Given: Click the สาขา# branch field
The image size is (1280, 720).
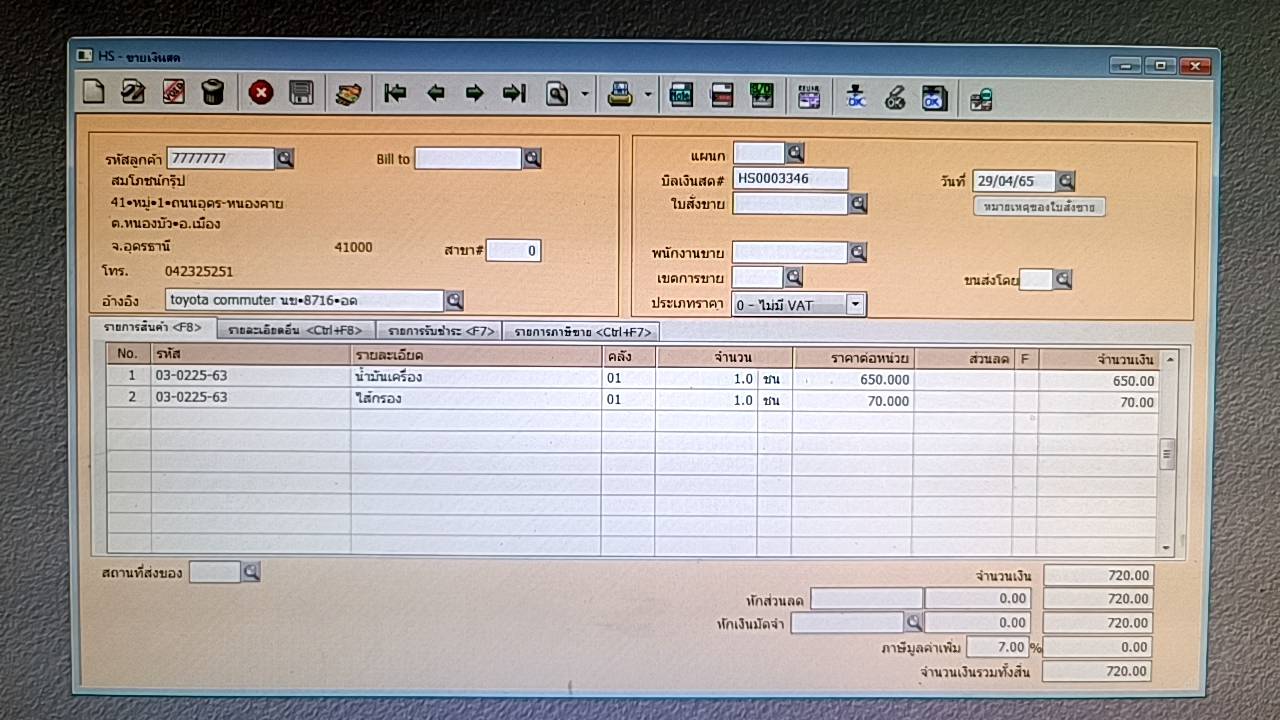Looking at the screenshot, I should pyautogui.click(x=513, y=250).
